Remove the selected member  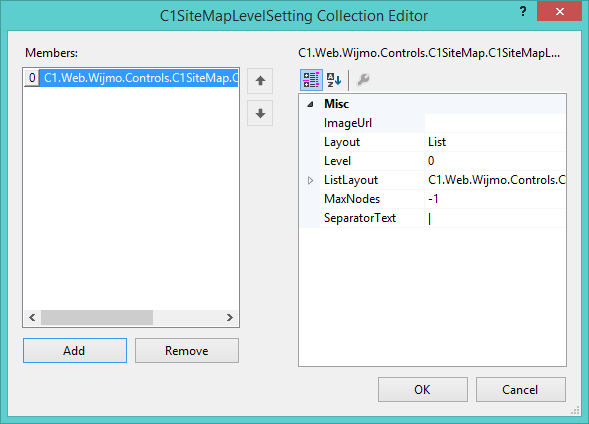point(187,350)
